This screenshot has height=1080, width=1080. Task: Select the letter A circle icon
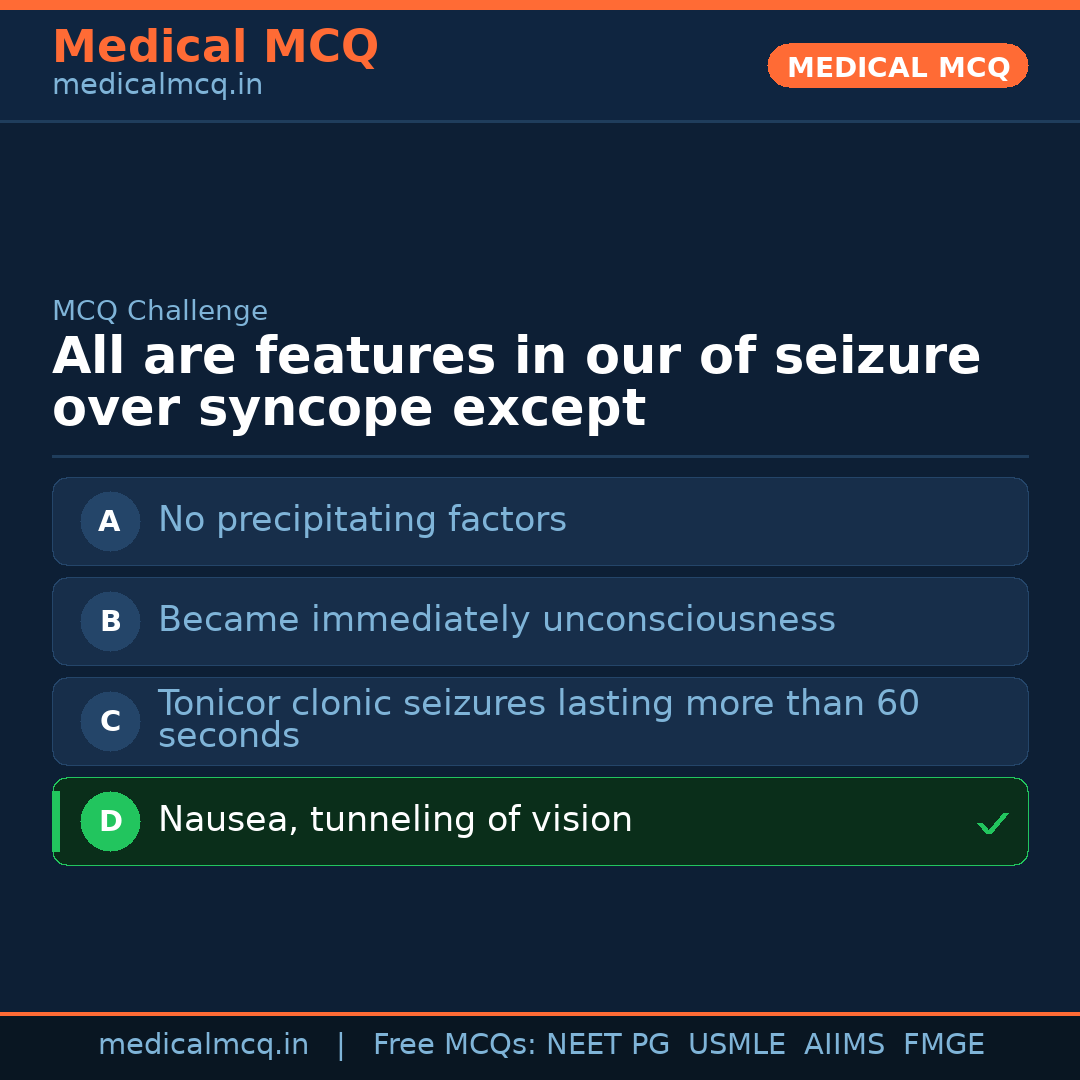[110, 521]
